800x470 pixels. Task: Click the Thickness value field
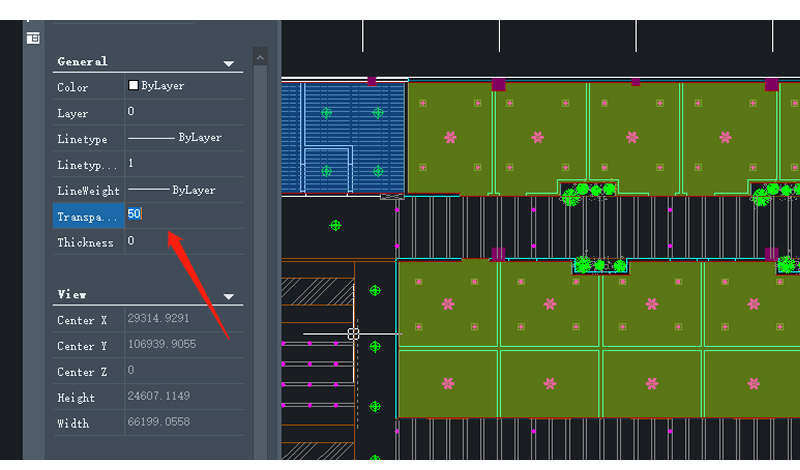tap(183, 241)
